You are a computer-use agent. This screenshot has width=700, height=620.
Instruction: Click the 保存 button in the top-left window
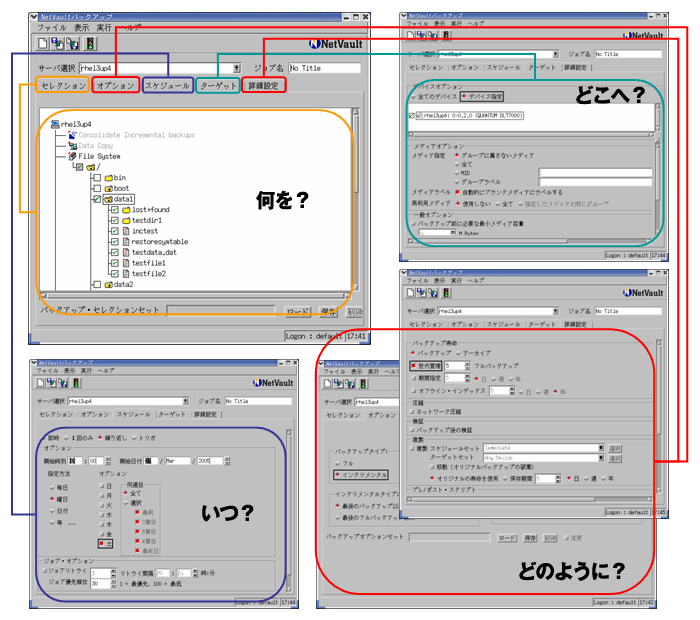click(326, 311)
